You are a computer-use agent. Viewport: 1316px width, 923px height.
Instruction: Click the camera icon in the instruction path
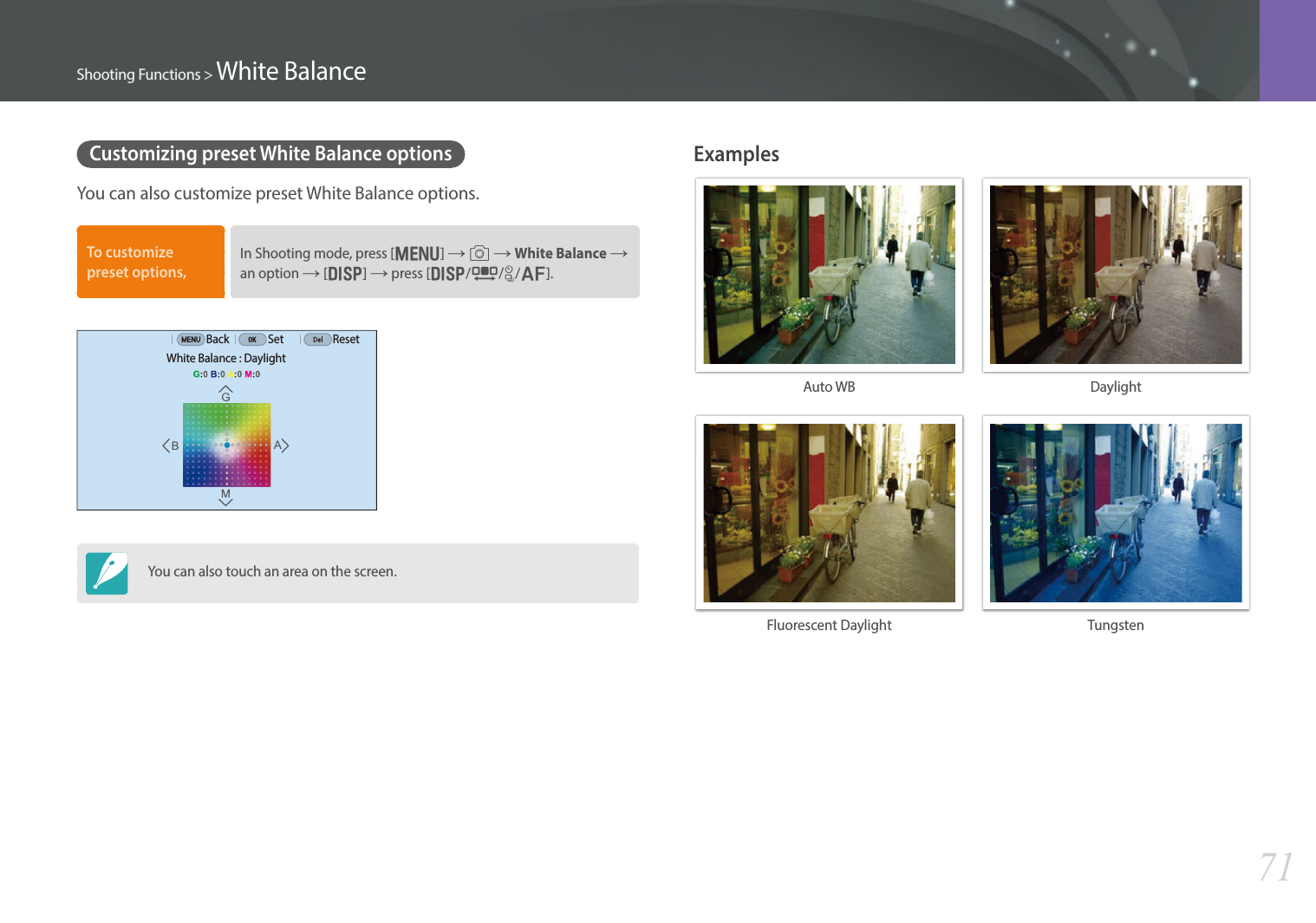[x=479, y=253]
